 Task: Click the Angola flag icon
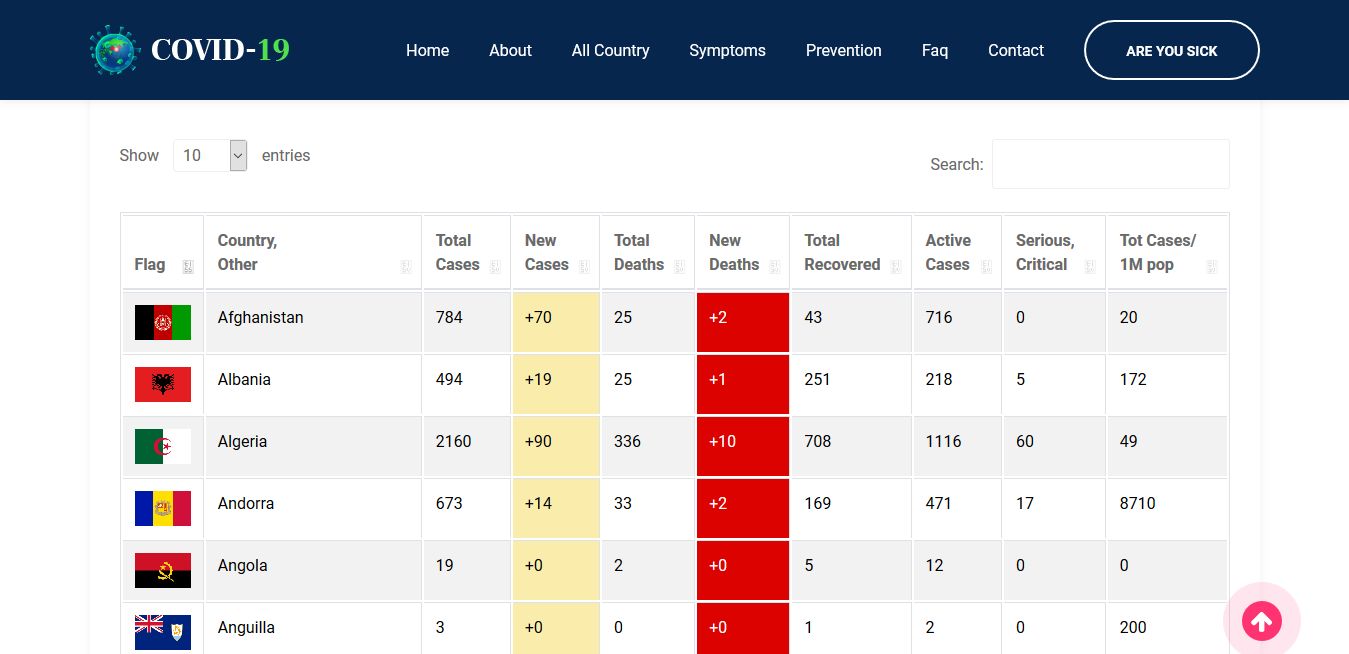163,570
